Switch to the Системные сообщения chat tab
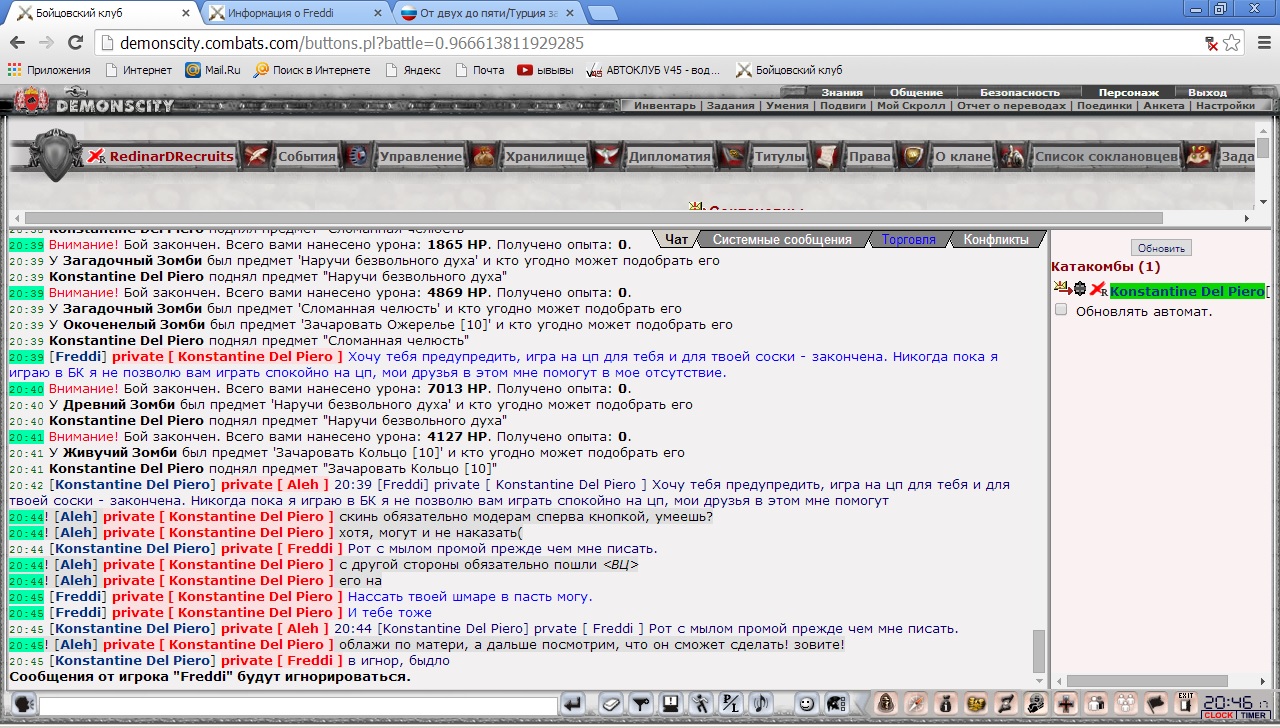Screen dimensions: 1280x728 (x=782, y=239)
